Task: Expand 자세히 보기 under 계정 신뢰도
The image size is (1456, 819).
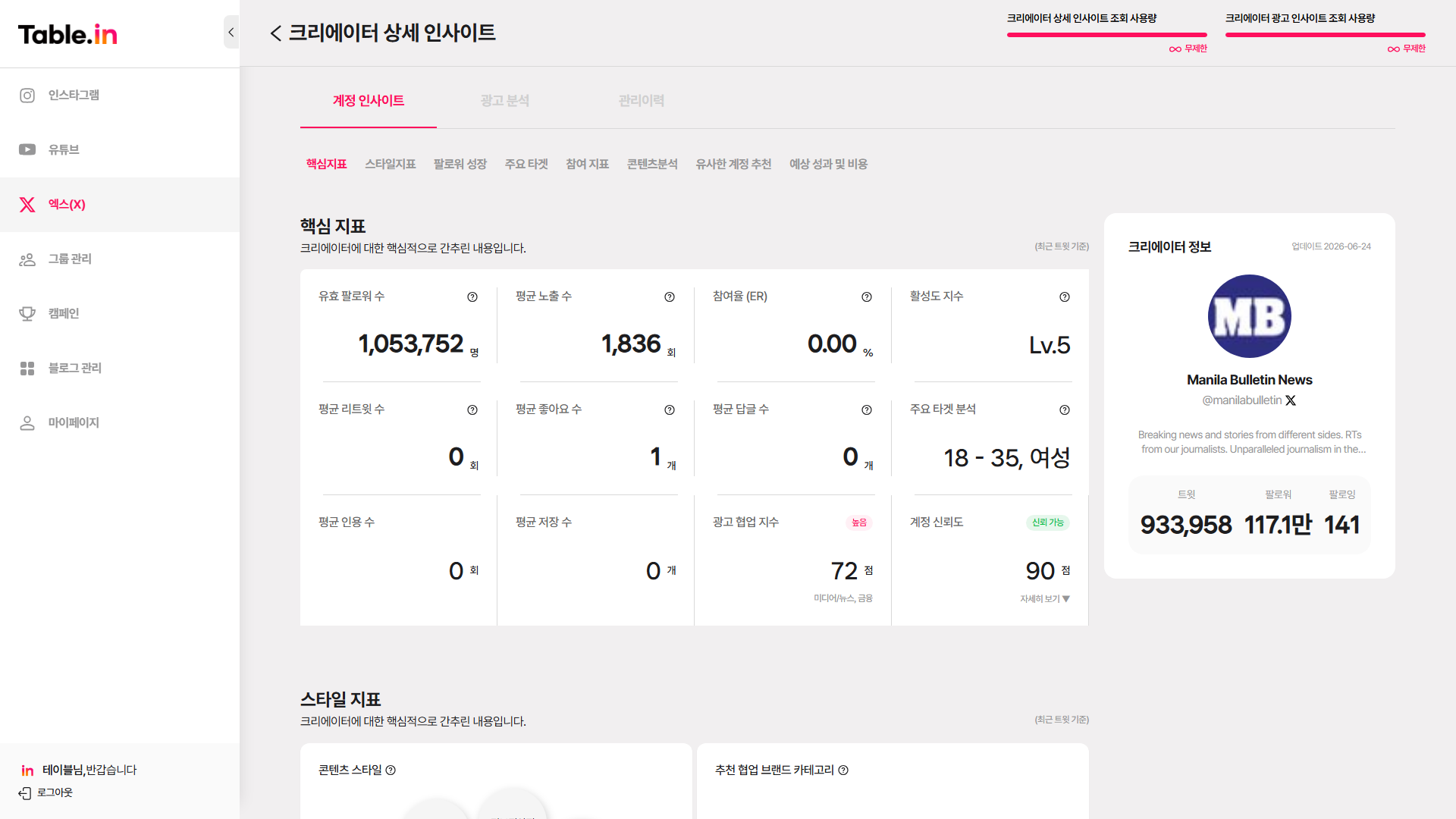Action: (1045, 599)
